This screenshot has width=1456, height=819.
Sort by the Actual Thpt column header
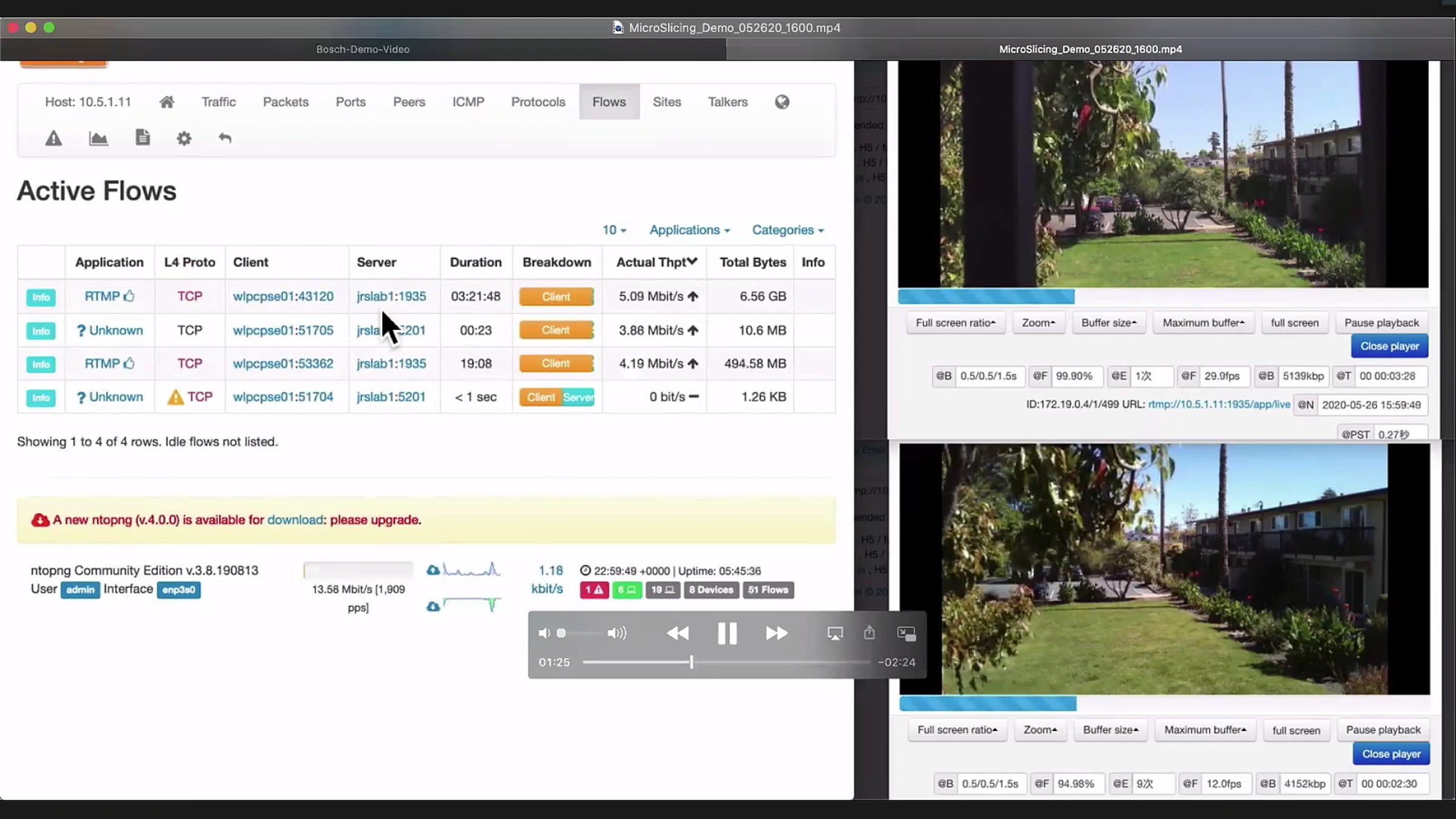pyautogui.click(x=656, y=262)
